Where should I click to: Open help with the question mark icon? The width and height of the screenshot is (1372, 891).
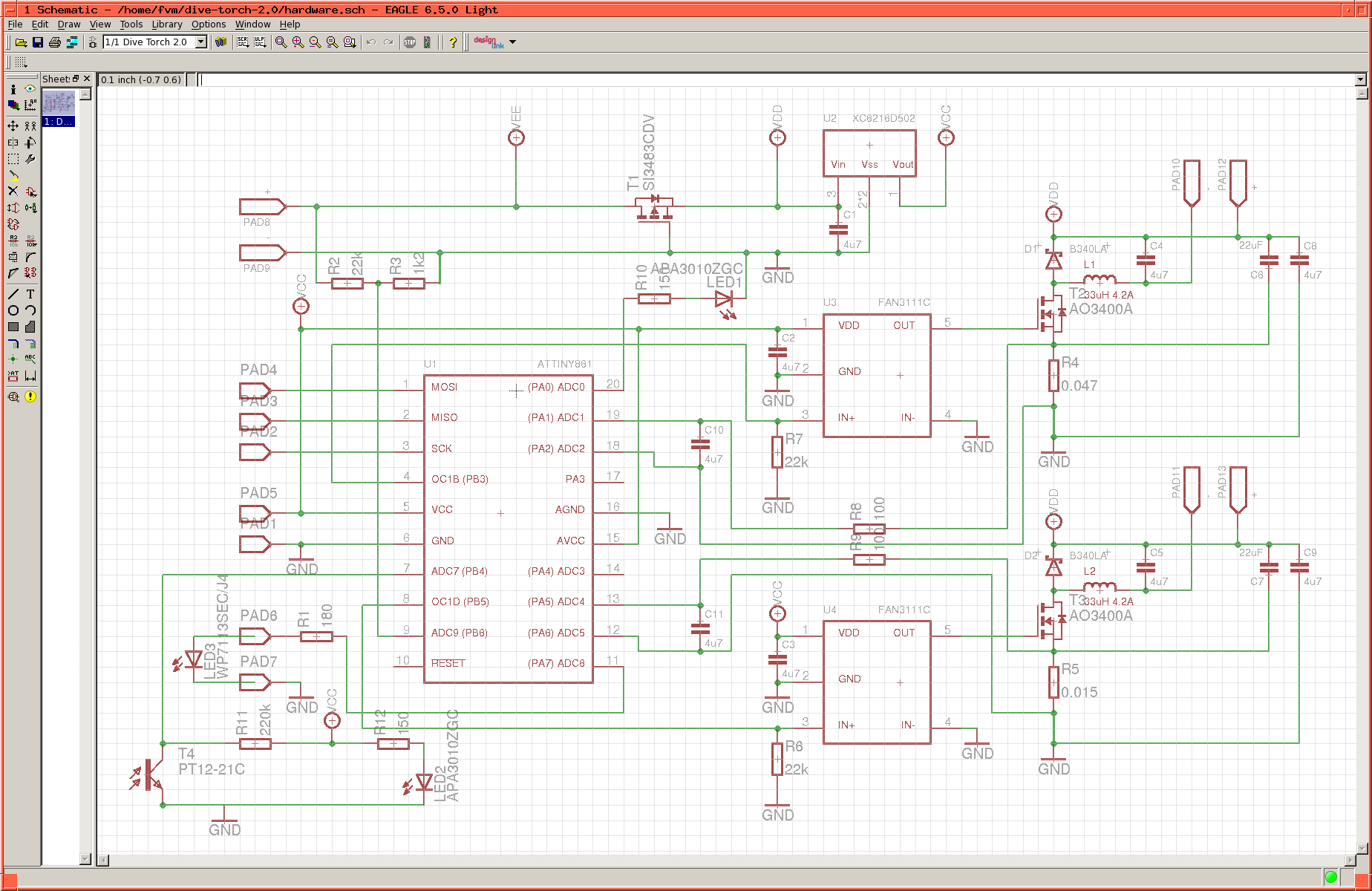point(452,42)
